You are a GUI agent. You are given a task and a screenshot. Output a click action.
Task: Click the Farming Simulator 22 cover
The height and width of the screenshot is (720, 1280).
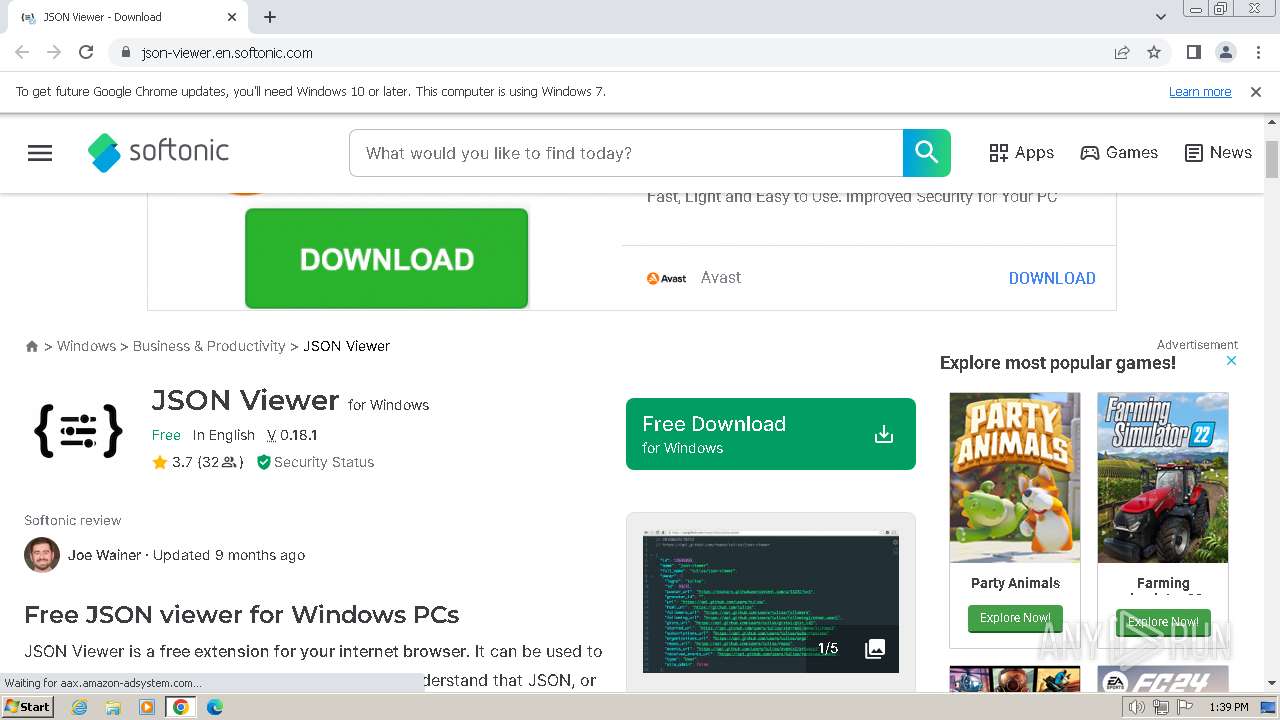1163,477
